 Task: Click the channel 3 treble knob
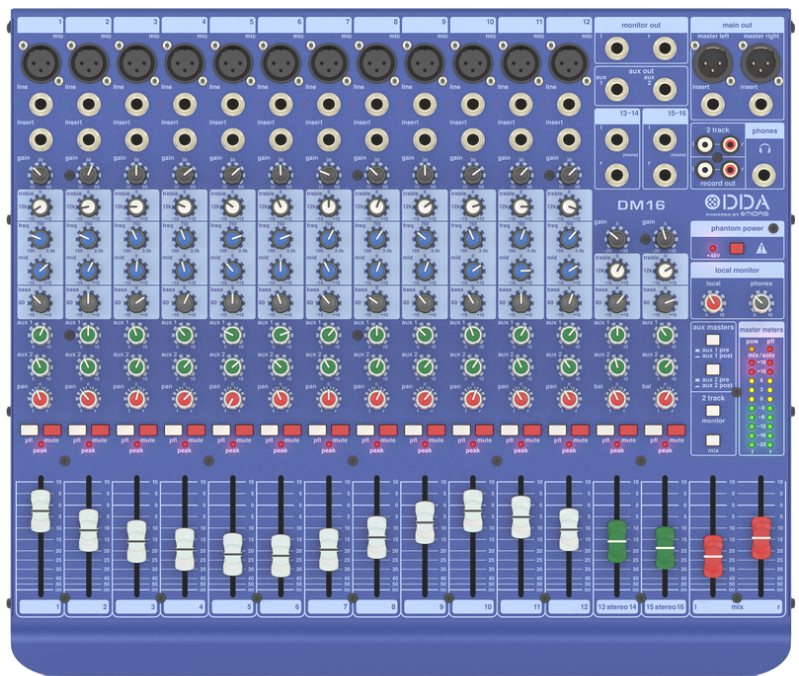pyautogui.click(x=136, y=207)
